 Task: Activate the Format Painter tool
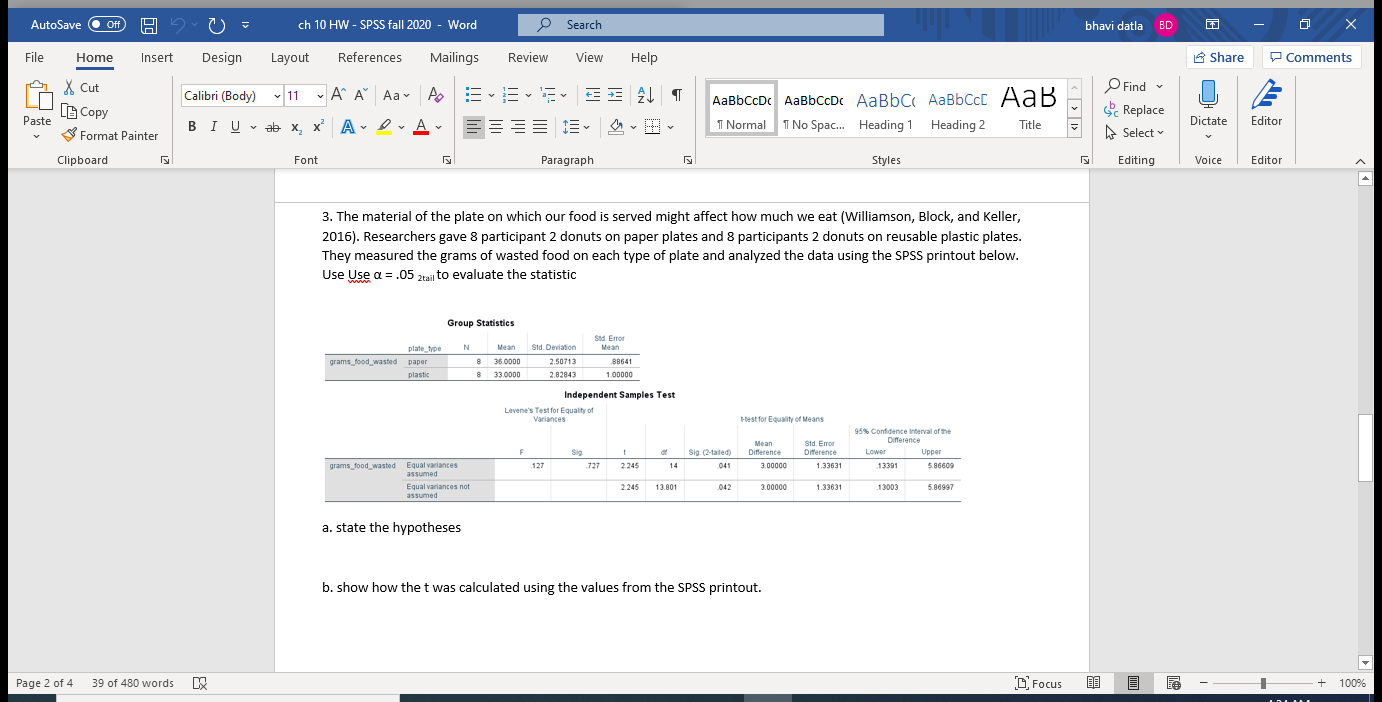[110, 135]
